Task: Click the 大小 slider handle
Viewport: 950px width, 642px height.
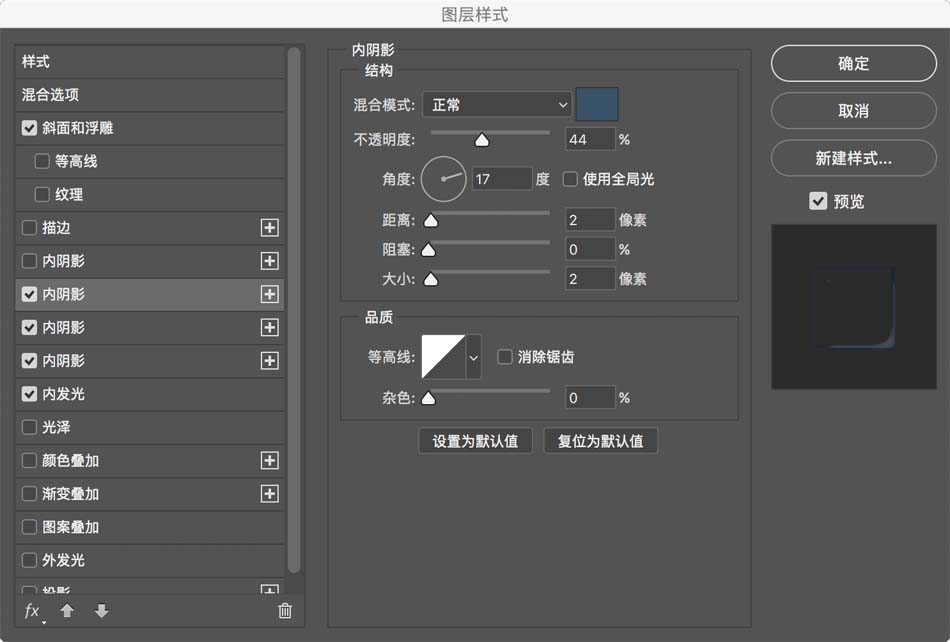Action: [x=431, y=279]
